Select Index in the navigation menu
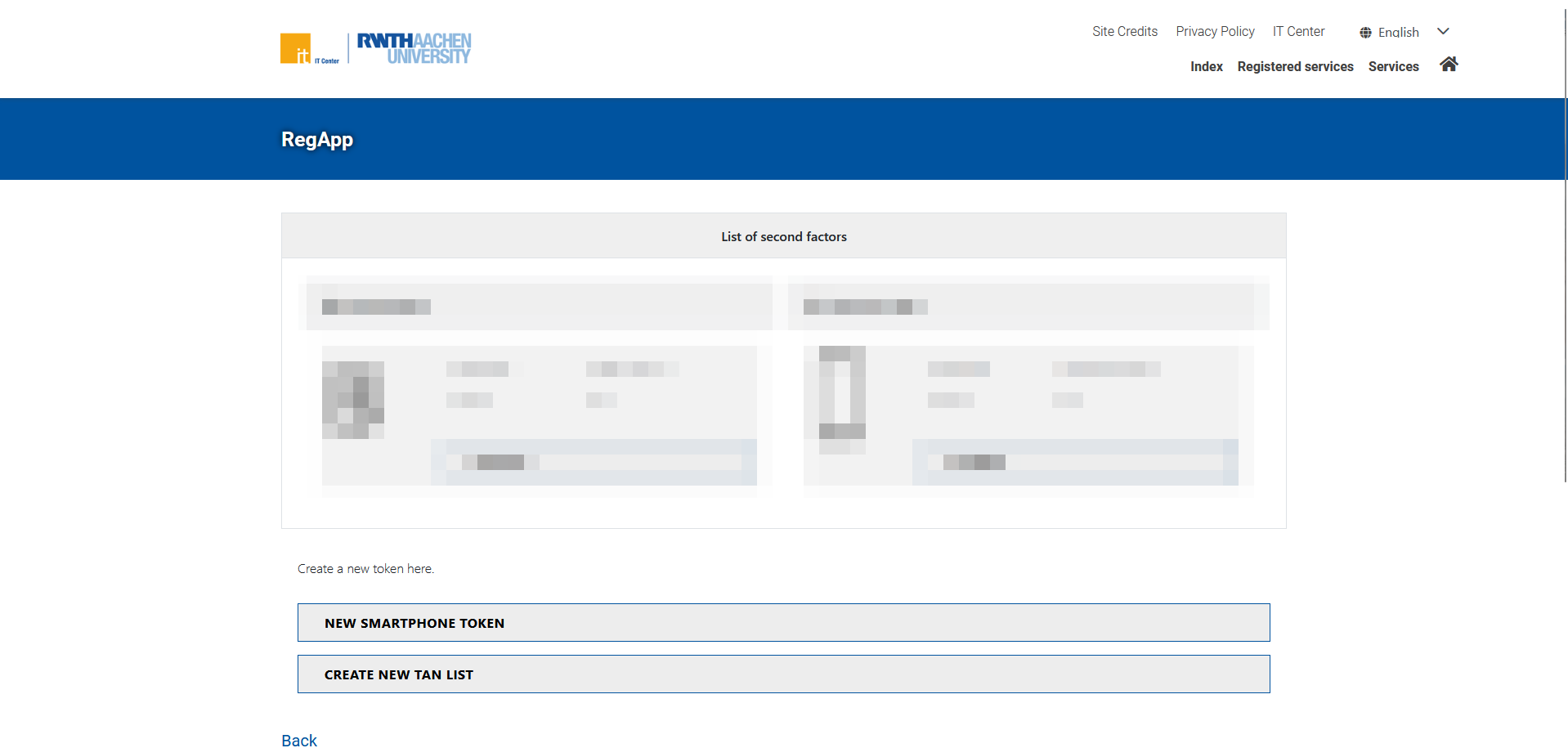 1206,67
